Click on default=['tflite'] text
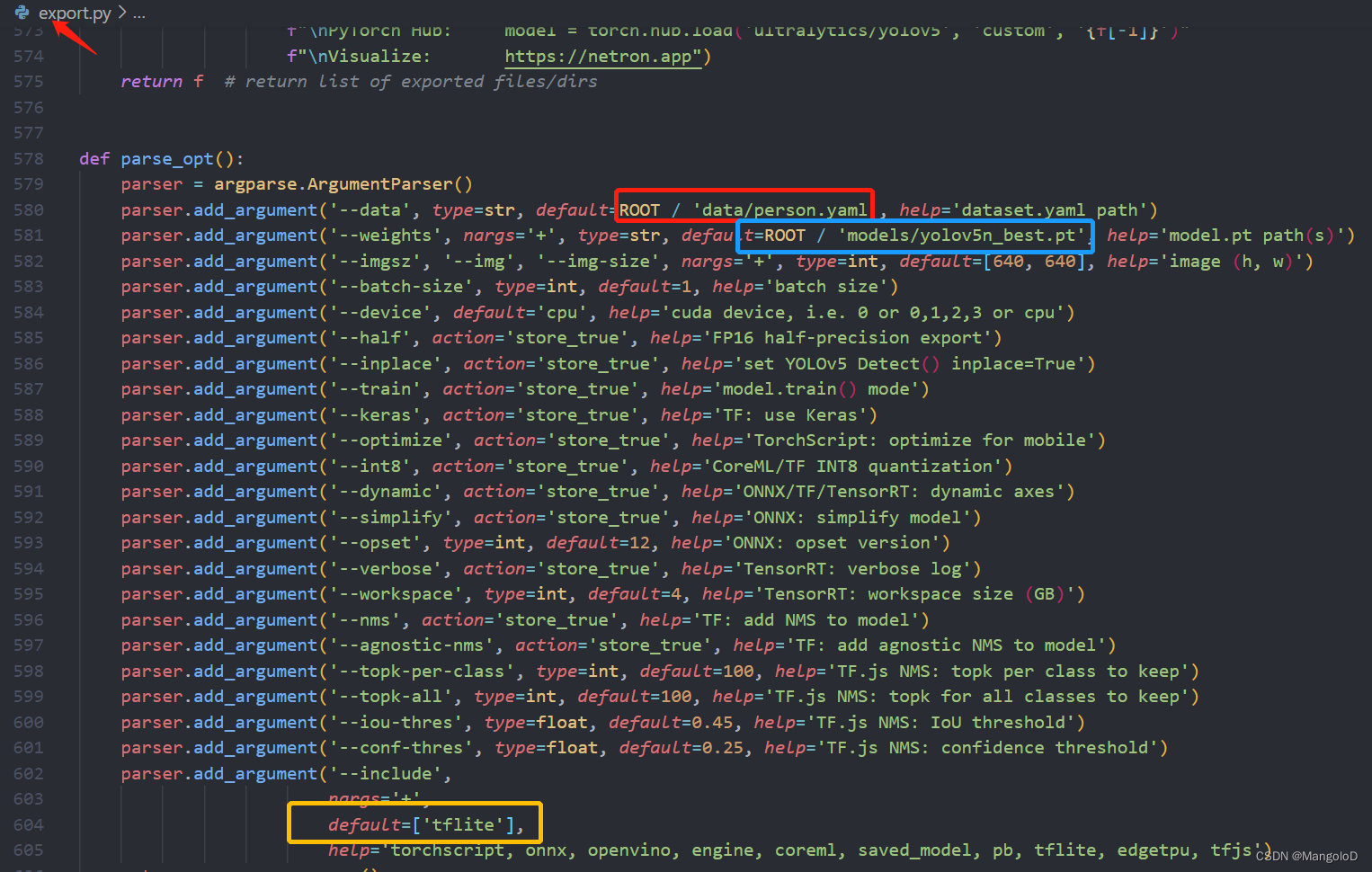This screenshot has height=872, width=1372. (x=421, y=825)
